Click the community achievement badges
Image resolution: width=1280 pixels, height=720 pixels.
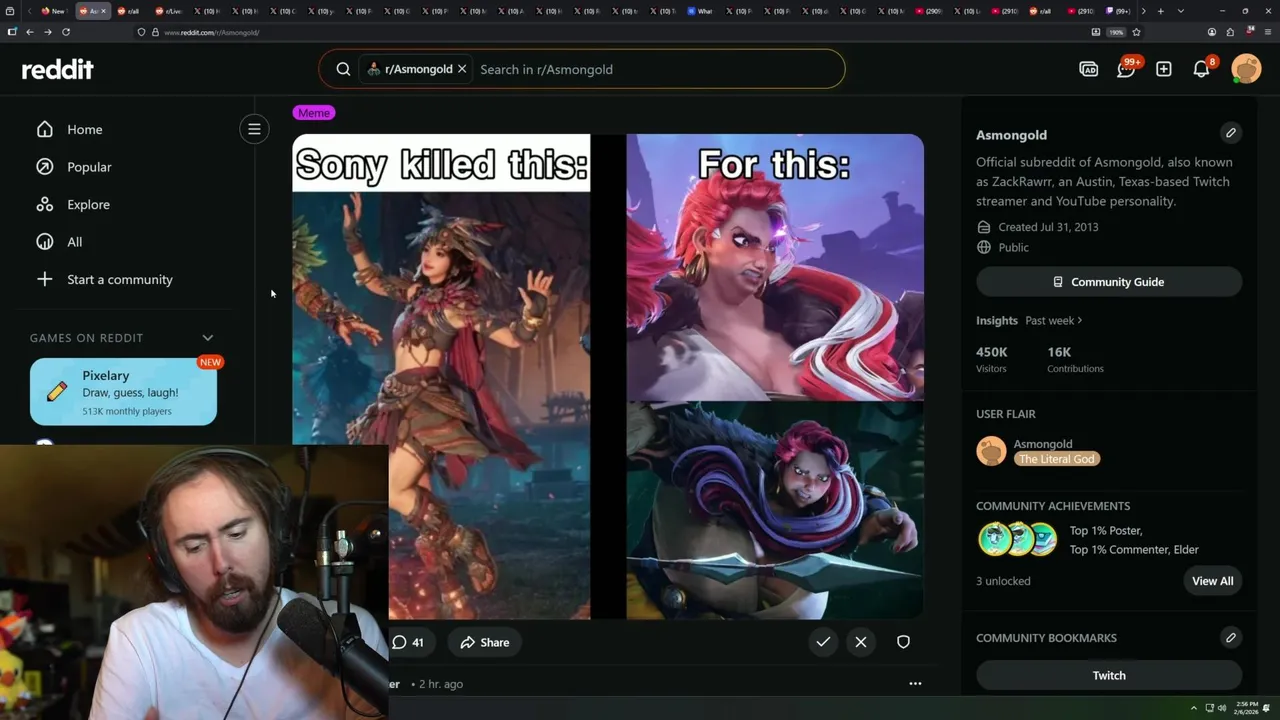click(x=1017, y=539)
